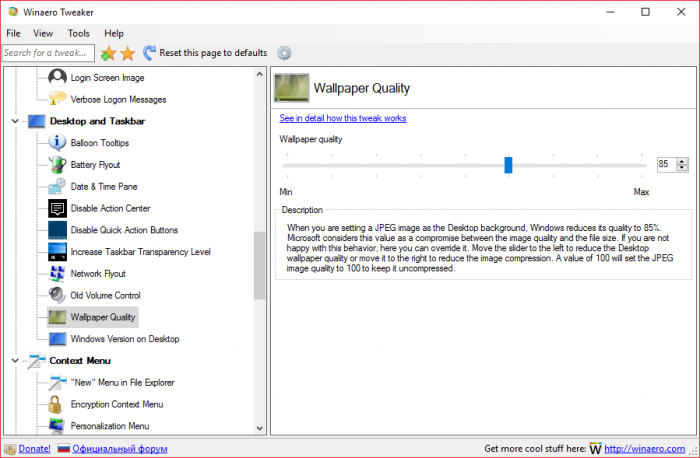Decrease wallpaper quality with down spinner arrow
700x458 pixels.
682,168
